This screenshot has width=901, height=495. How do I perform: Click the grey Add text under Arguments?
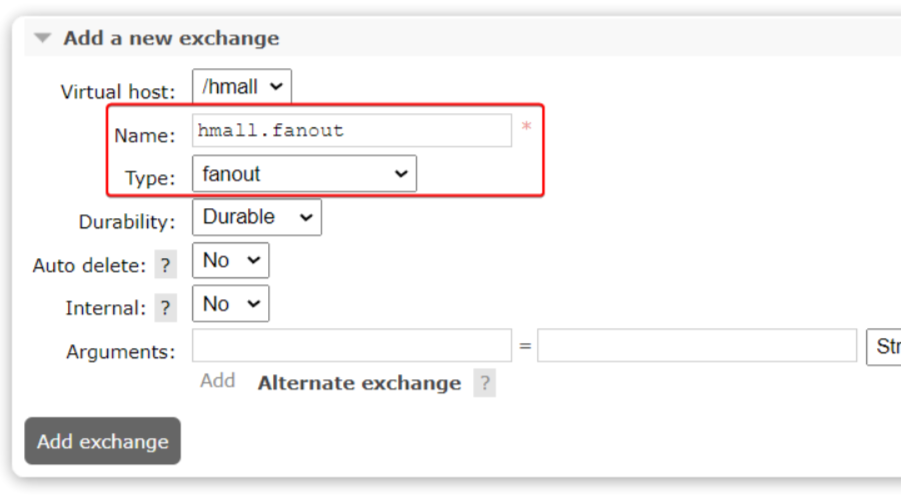[217, 381]
